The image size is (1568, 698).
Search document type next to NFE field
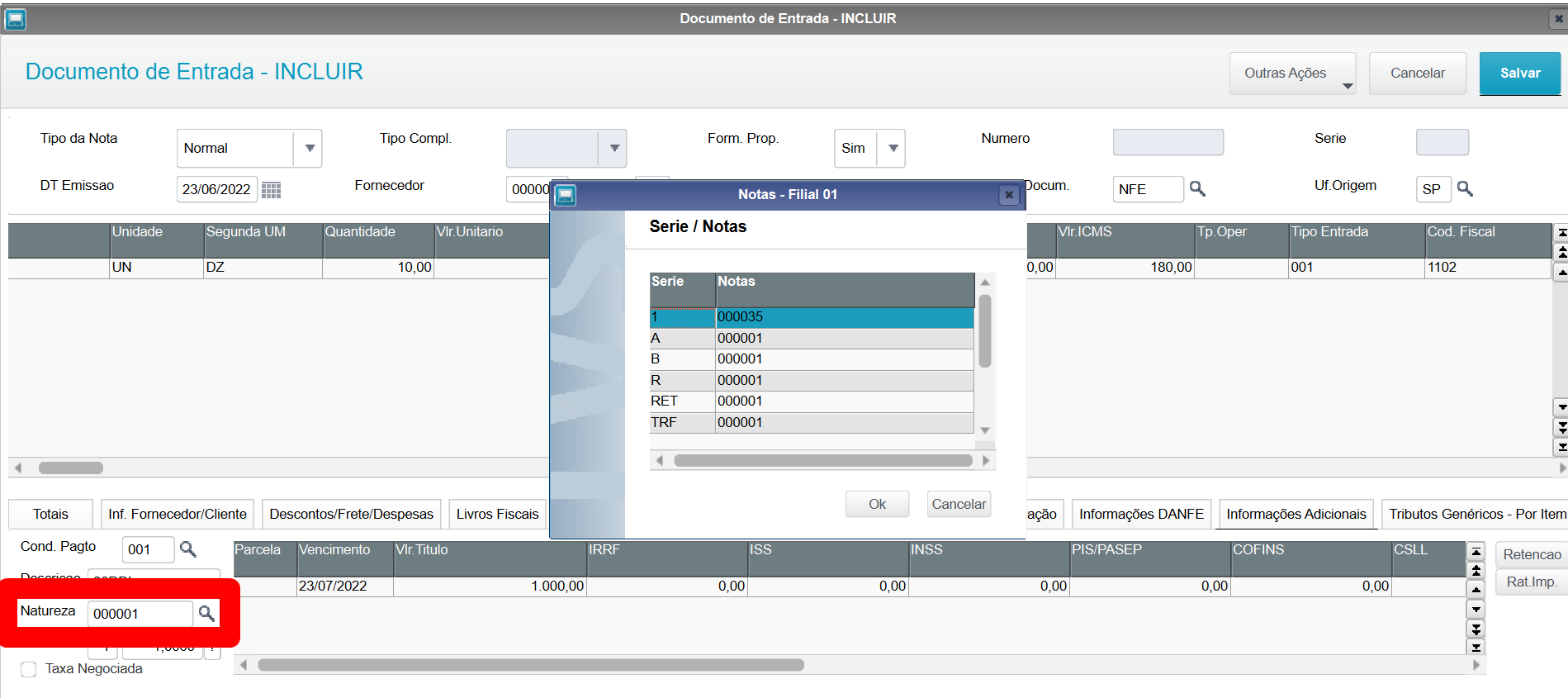click(x=1197, y=189)
